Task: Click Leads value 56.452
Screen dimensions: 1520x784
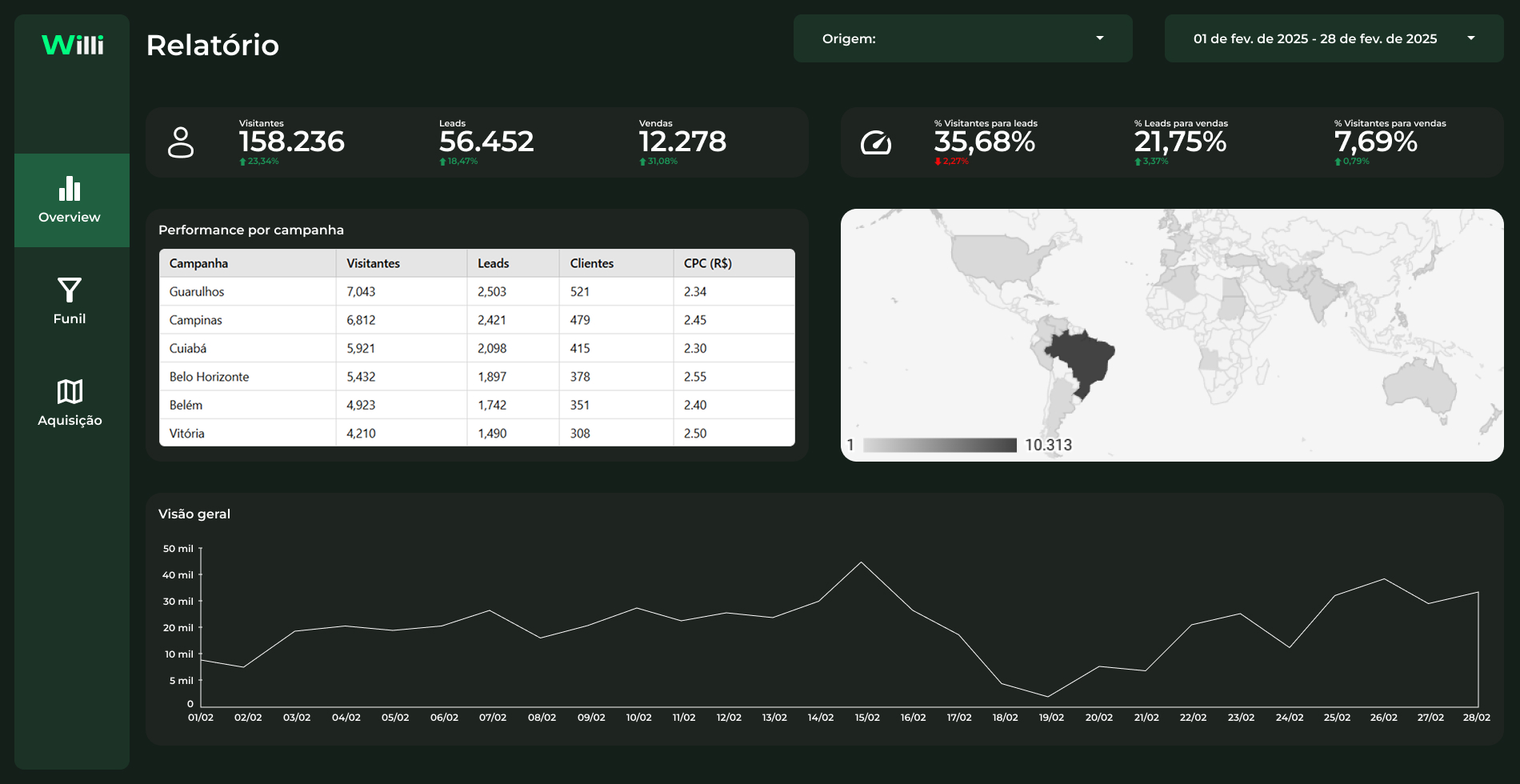Action: coord(486,142)
